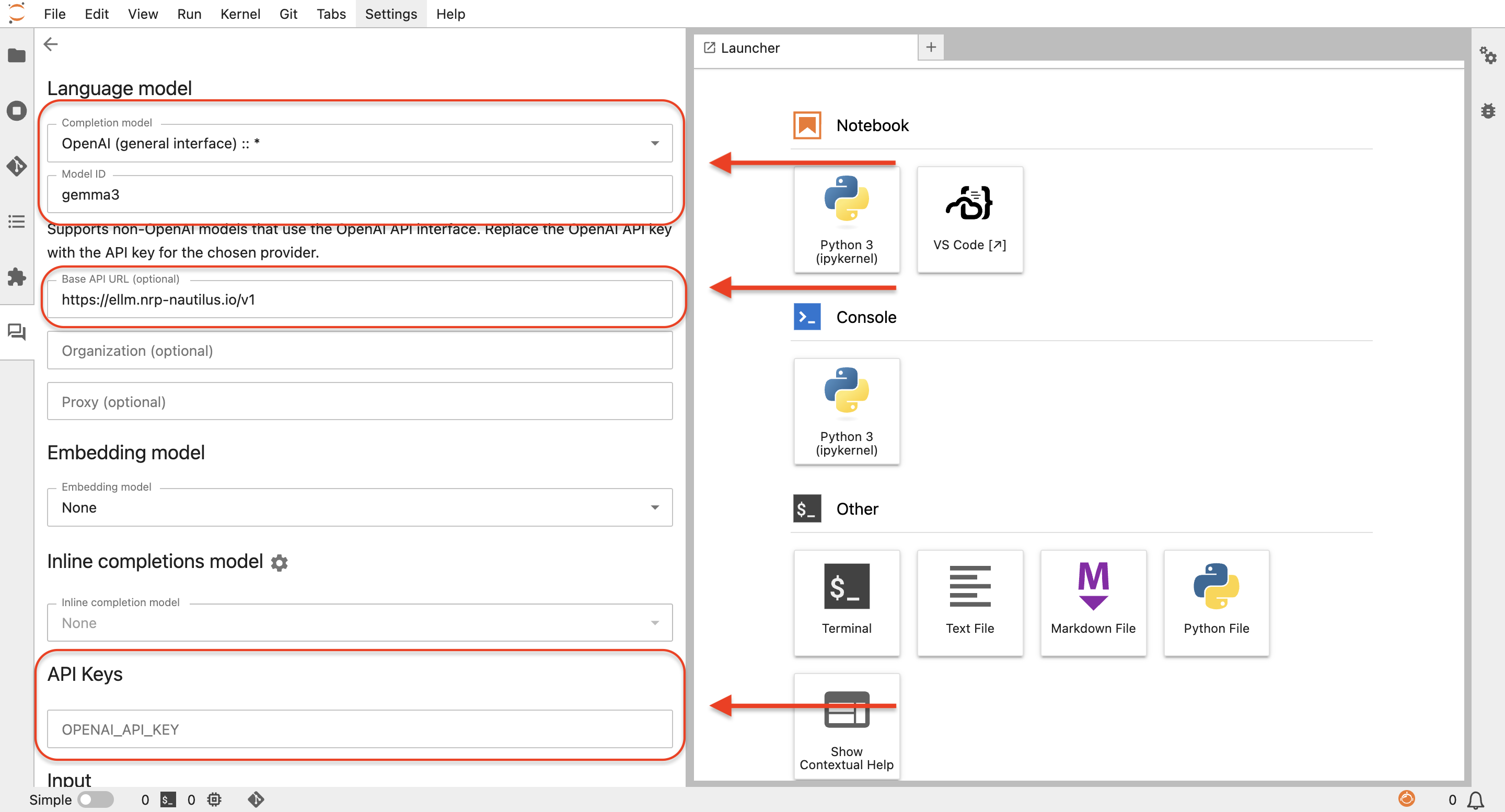This screenshot has height=812, width=1505.
Task: Open the File menu
Action: [x=54, y=14]
